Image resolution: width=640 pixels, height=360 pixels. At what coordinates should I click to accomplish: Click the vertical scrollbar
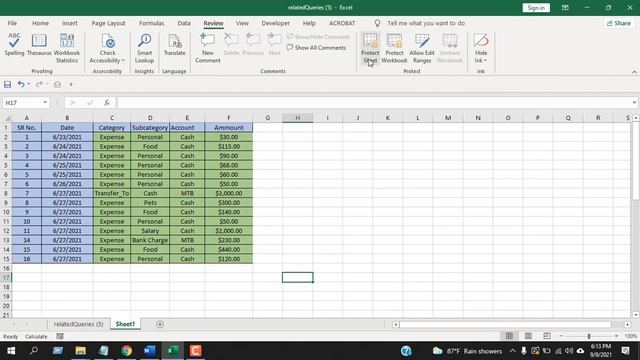636,160
